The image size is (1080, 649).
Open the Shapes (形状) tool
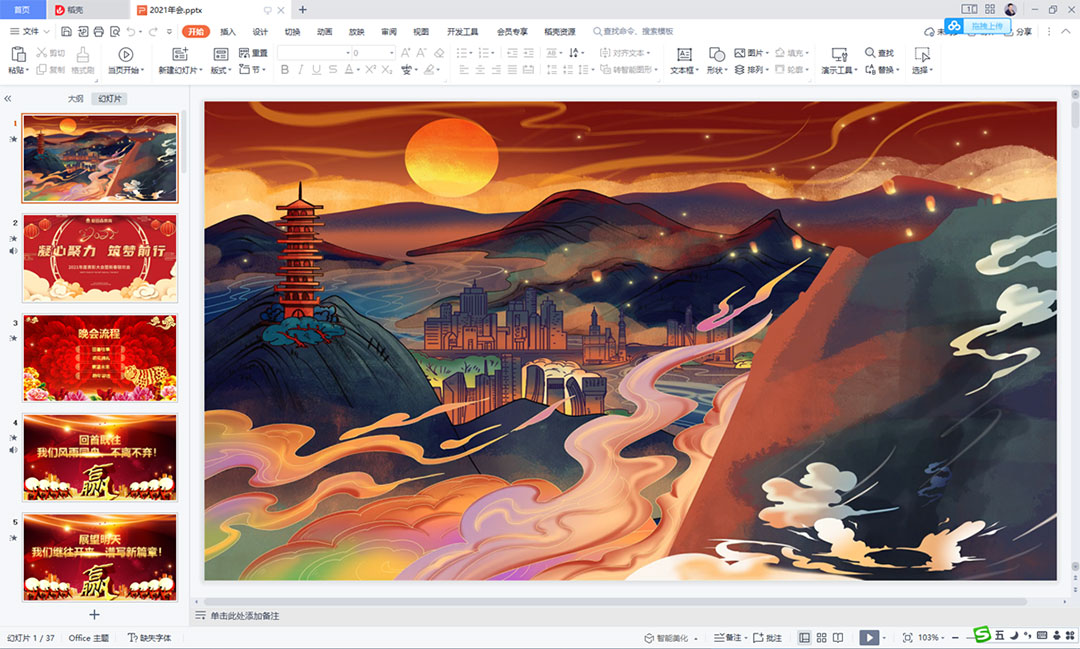tap(716, 55)
